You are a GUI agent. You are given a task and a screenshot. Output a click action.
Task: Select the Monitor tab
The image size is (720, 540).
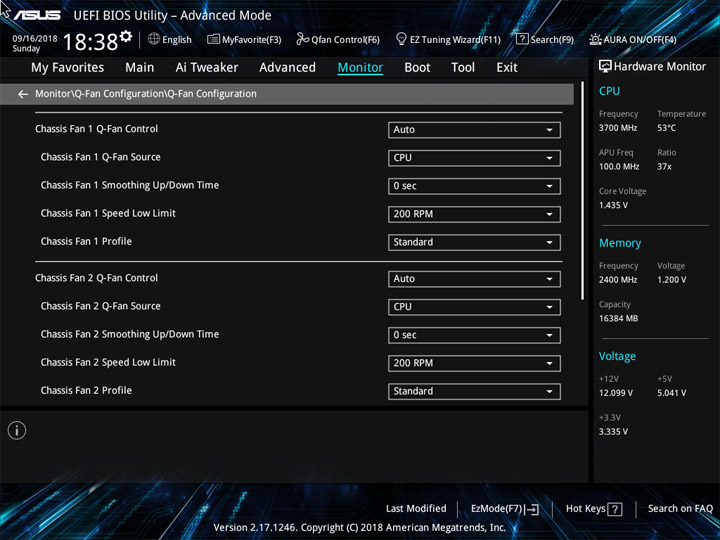(360, 68)
